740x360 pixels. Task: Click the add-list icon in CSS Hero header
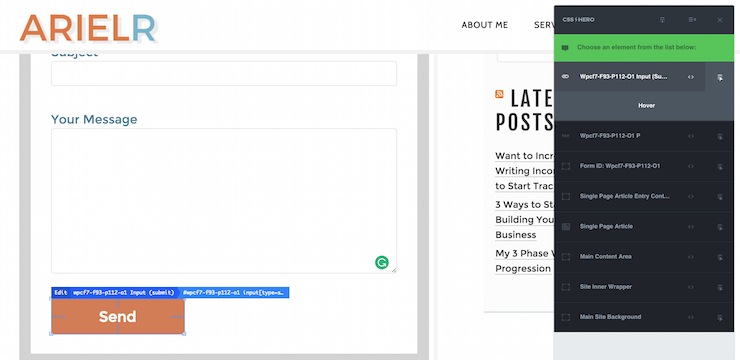click(692, 20)
